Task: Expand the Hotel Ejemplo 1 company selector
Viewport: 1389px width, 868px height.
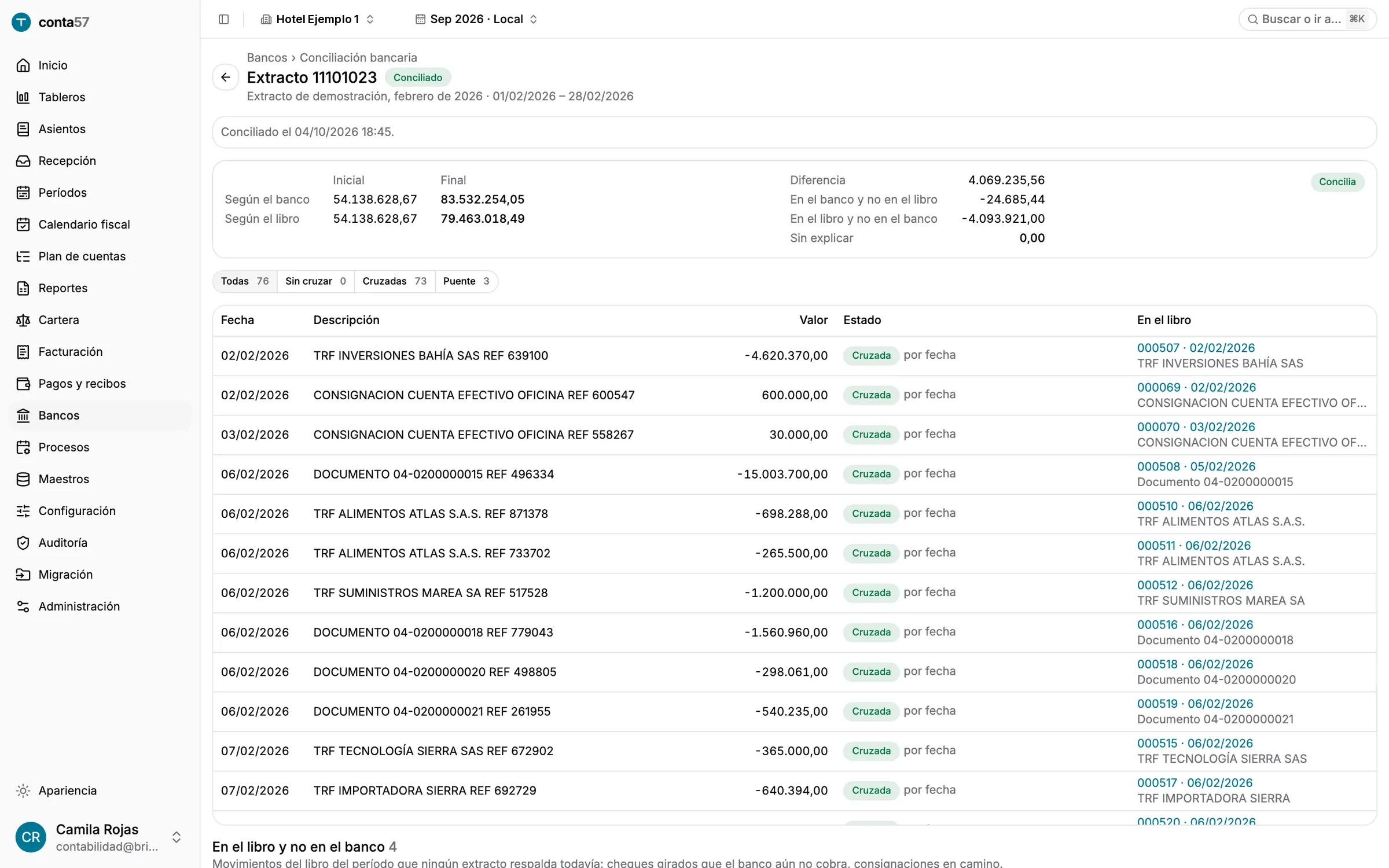Action: 317,19
